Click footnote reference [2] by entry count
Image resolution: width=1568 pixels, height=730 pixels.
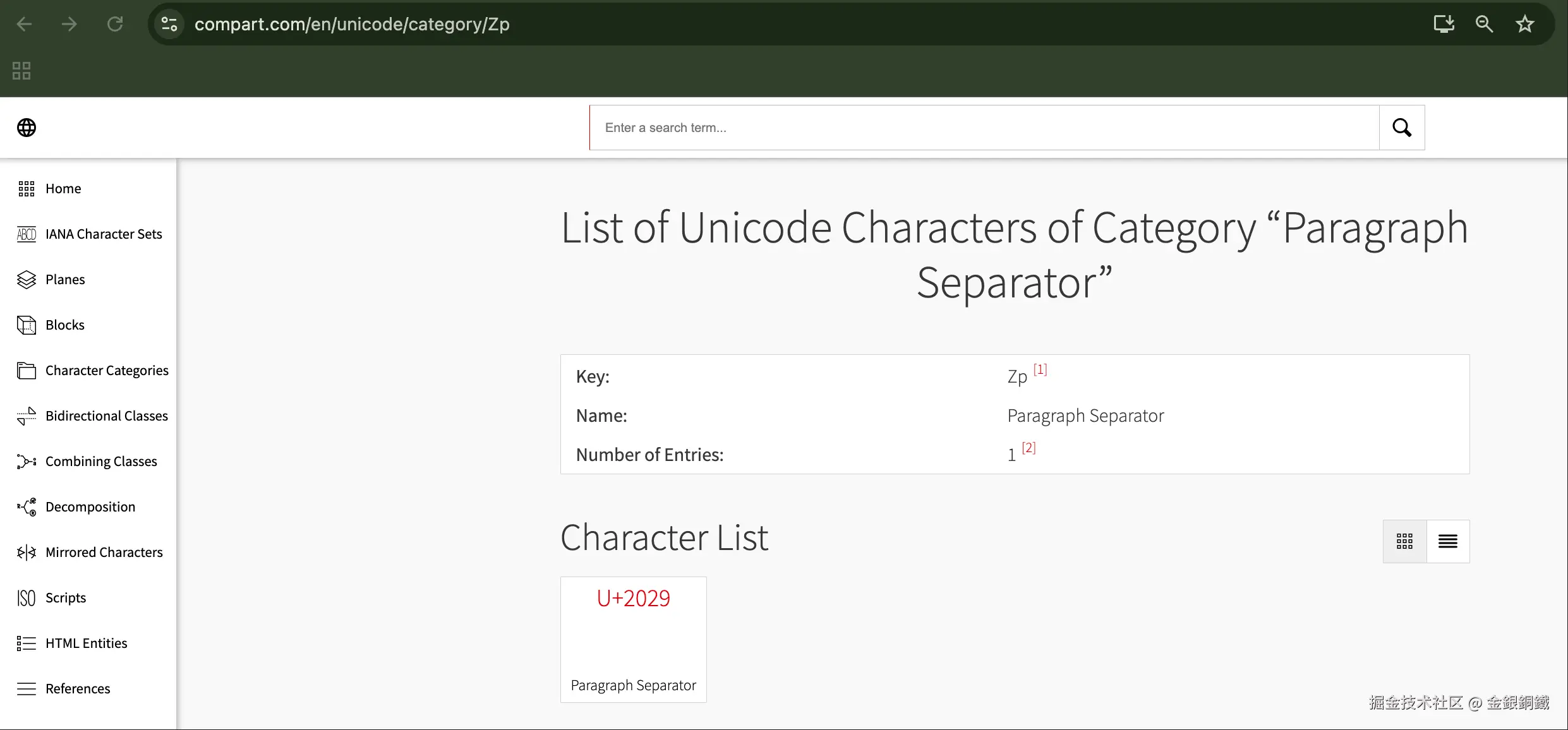(1028, 448)
